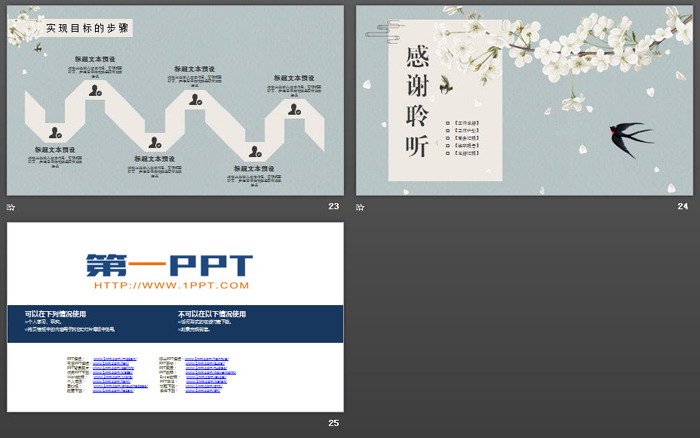The width and height of the screenshot is (700, 438).
Task: Click the 实现目标的步骤 heading on slide 23
Action: click(88, 28)
